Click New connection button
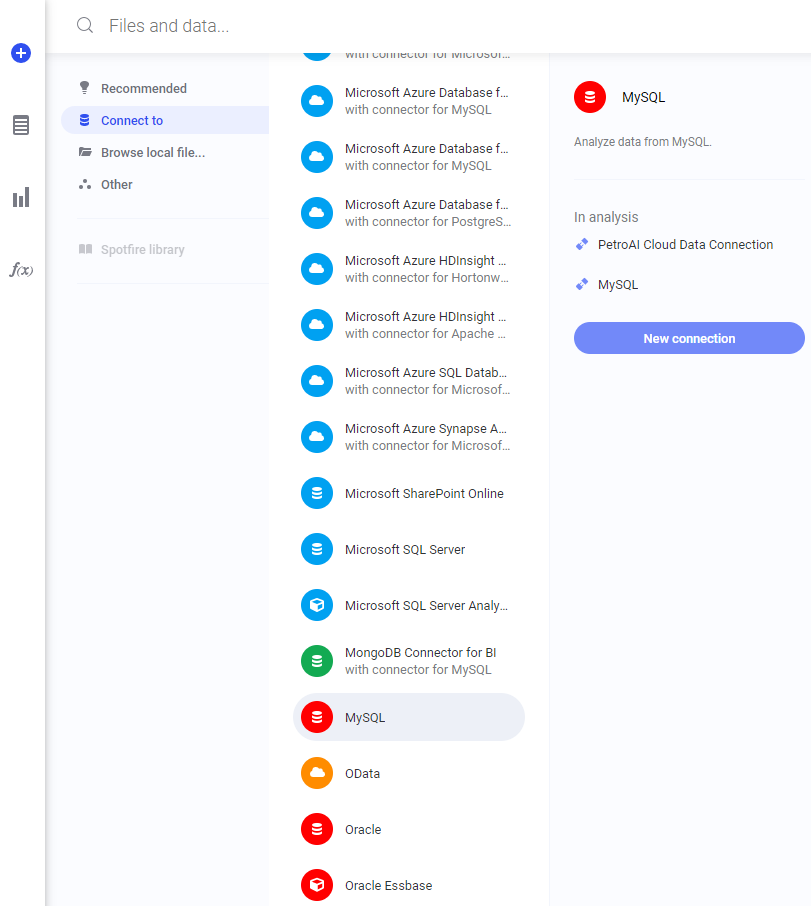This screenshot has height=906, width=811. (x=689, y=338)
